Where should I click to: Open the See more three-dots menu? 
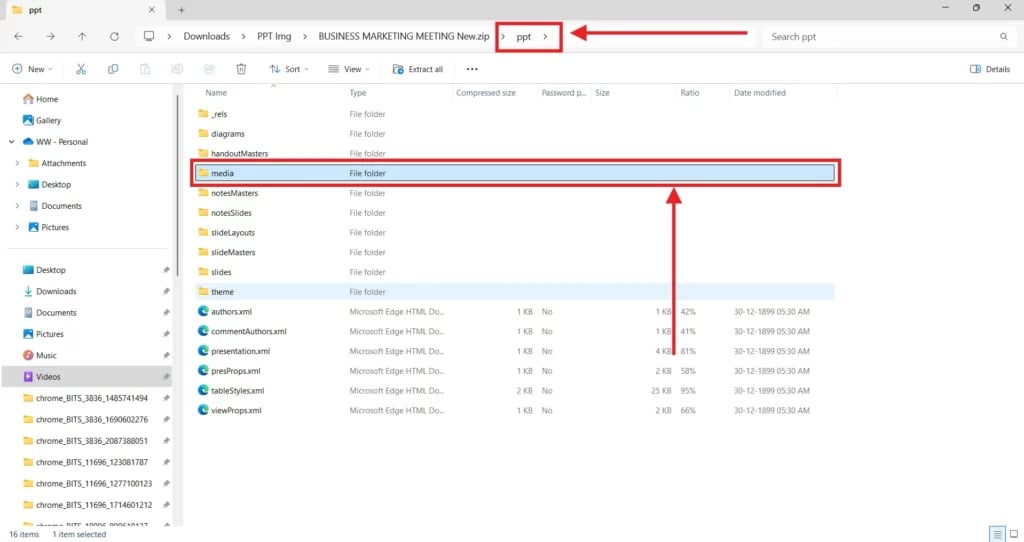[472, 69]
